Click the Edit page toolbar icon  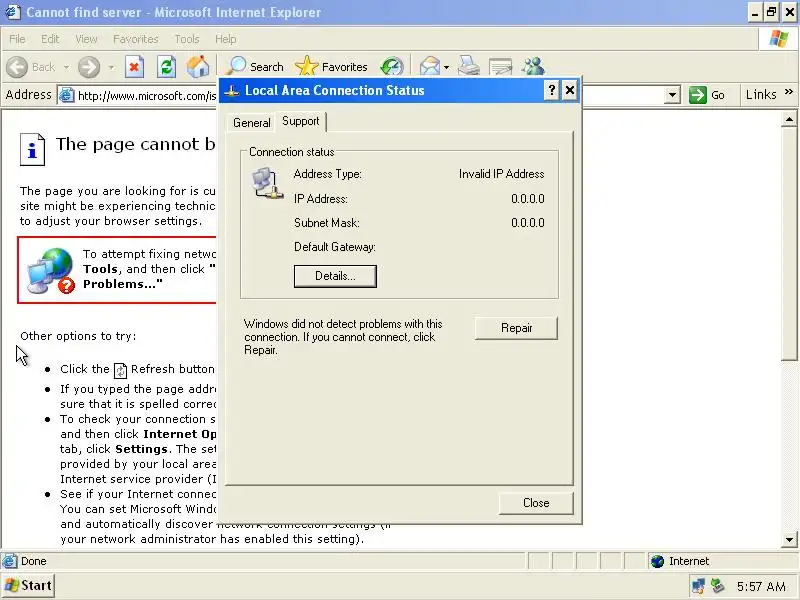coord(500,67)
